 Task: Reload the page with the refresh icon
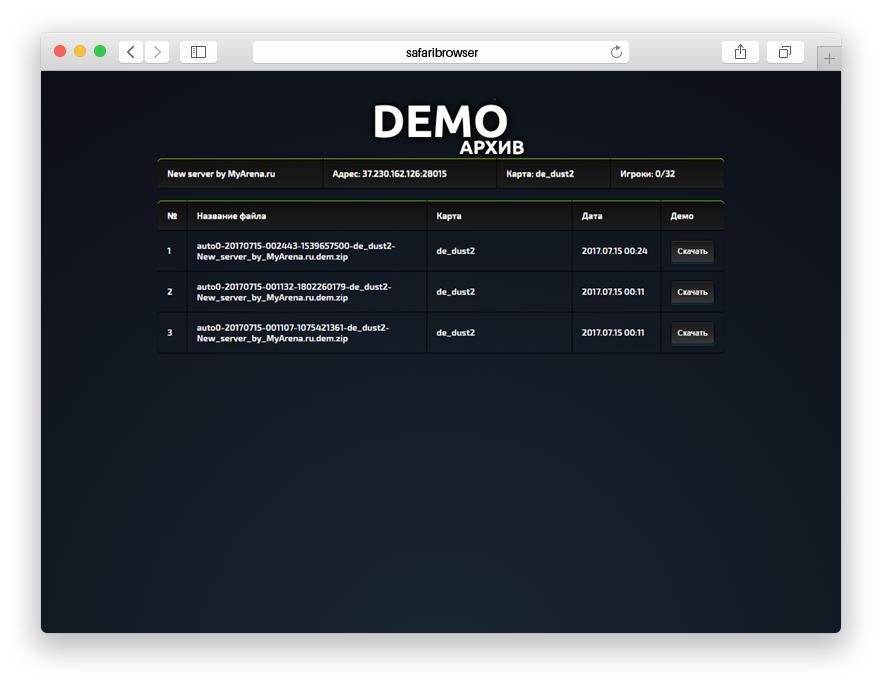[616, 52]
